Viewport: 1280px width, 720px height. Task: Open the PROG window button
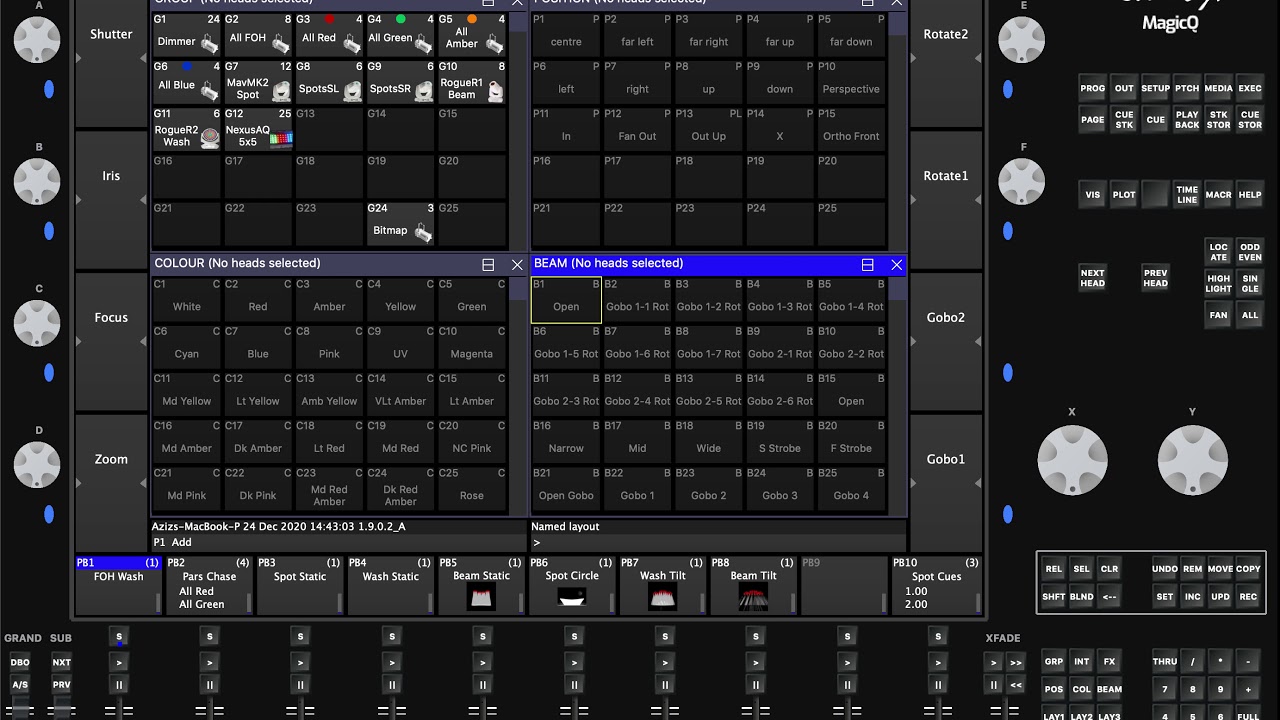coord(1093,88)
